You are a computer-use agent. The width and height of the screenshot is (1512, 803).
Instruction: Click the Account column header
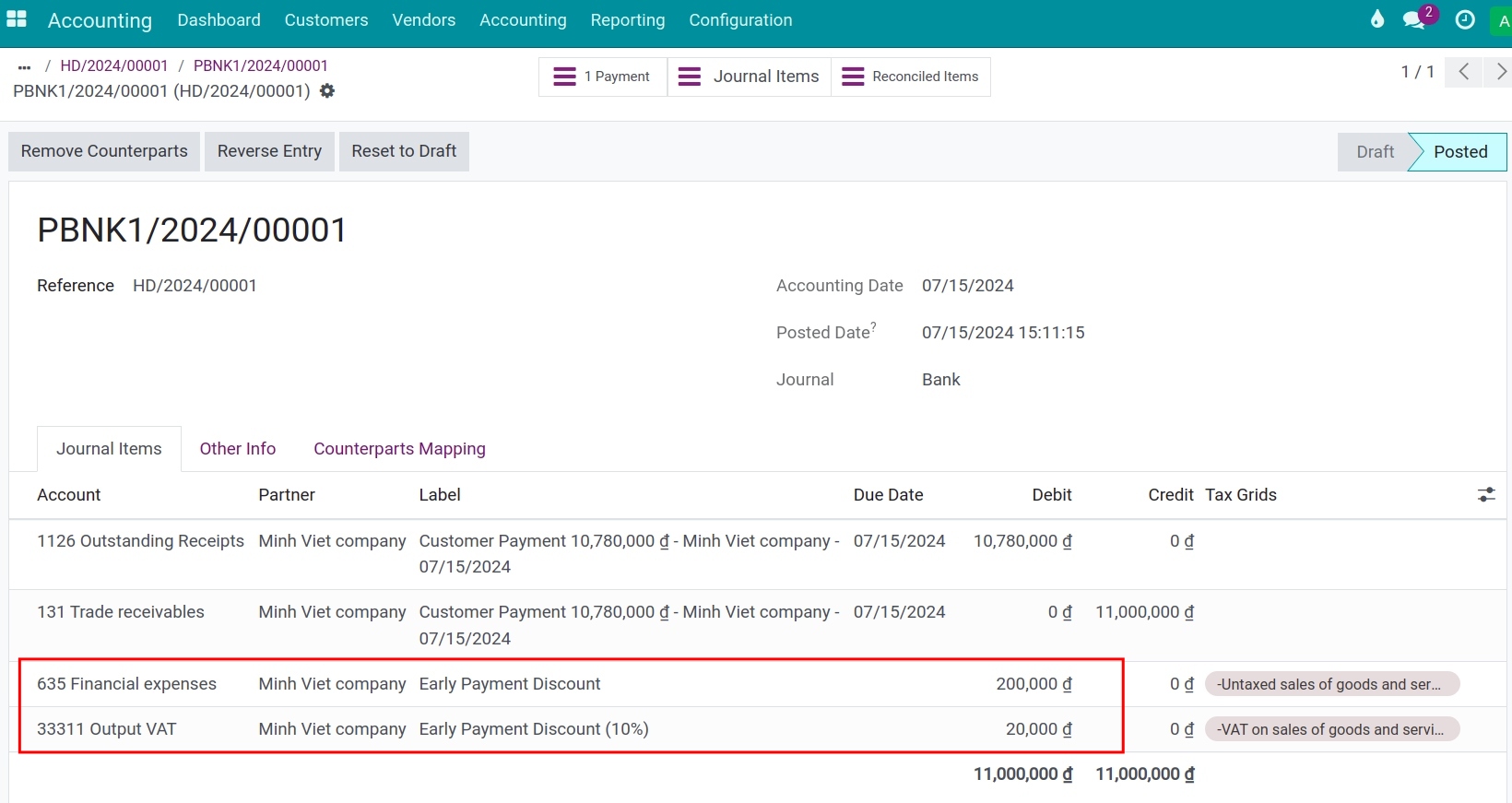(x=69, y=495)
